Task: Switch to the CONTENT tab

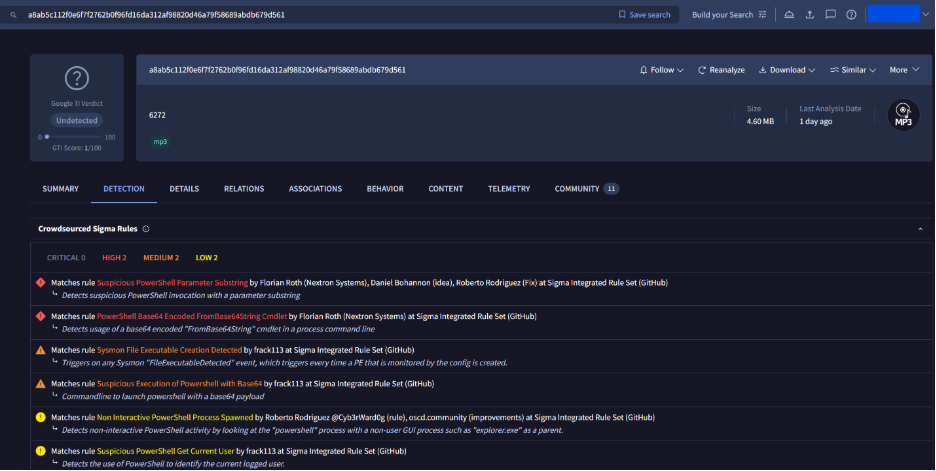Action: (x=445, y=189)
